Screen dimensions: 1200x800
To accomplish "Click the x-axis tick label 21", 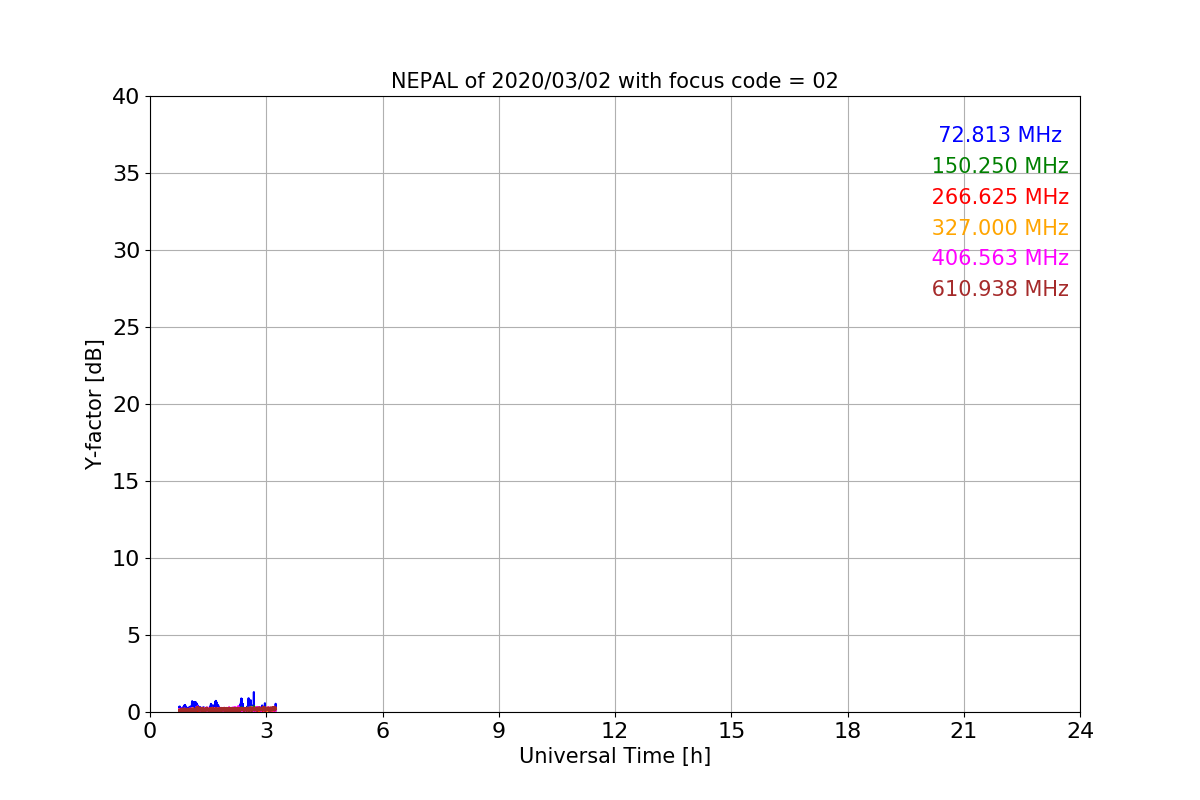I will (x=964, y=731).
